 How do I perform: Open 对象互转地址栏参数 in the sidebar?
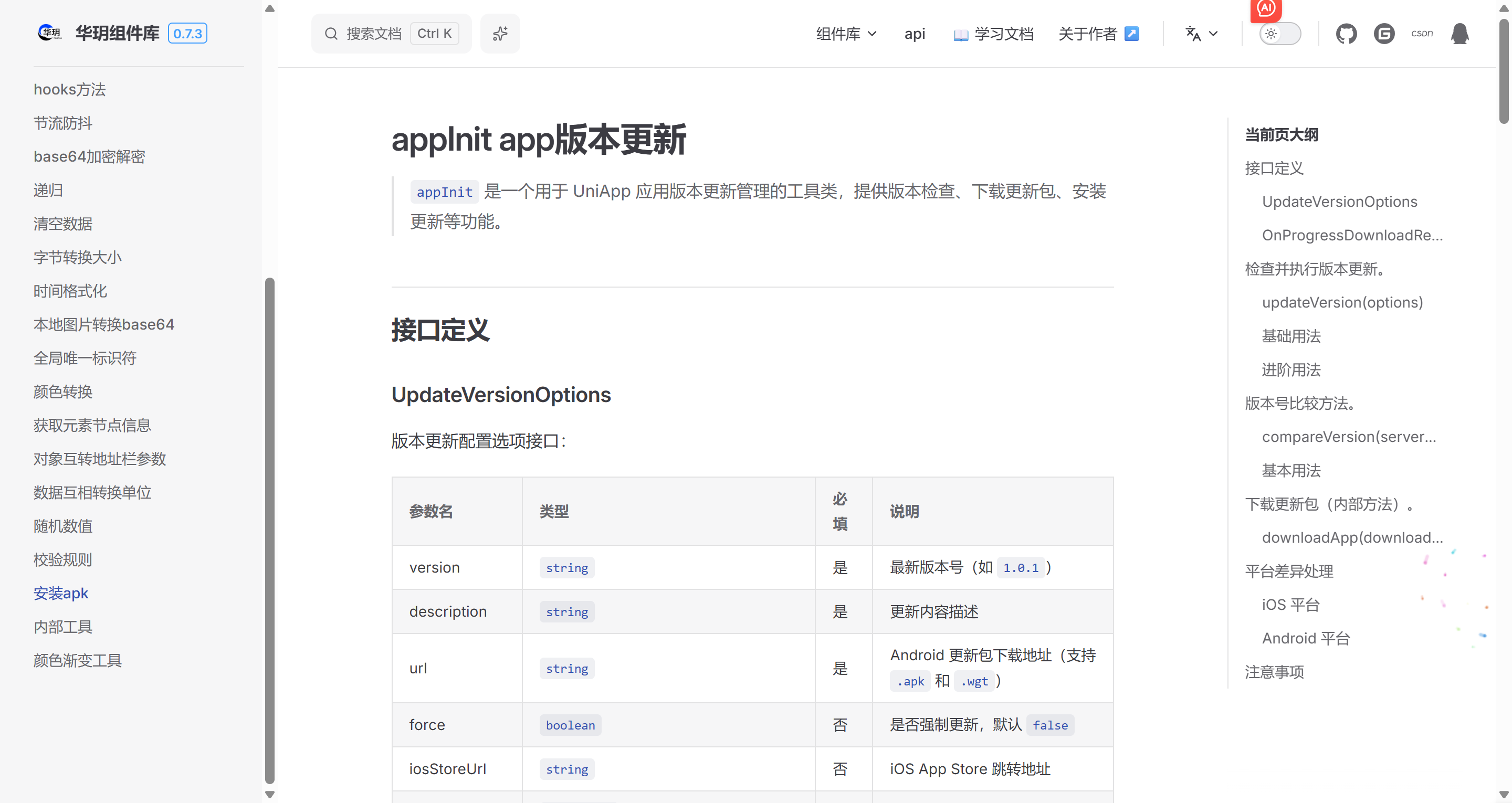point(100,458)
